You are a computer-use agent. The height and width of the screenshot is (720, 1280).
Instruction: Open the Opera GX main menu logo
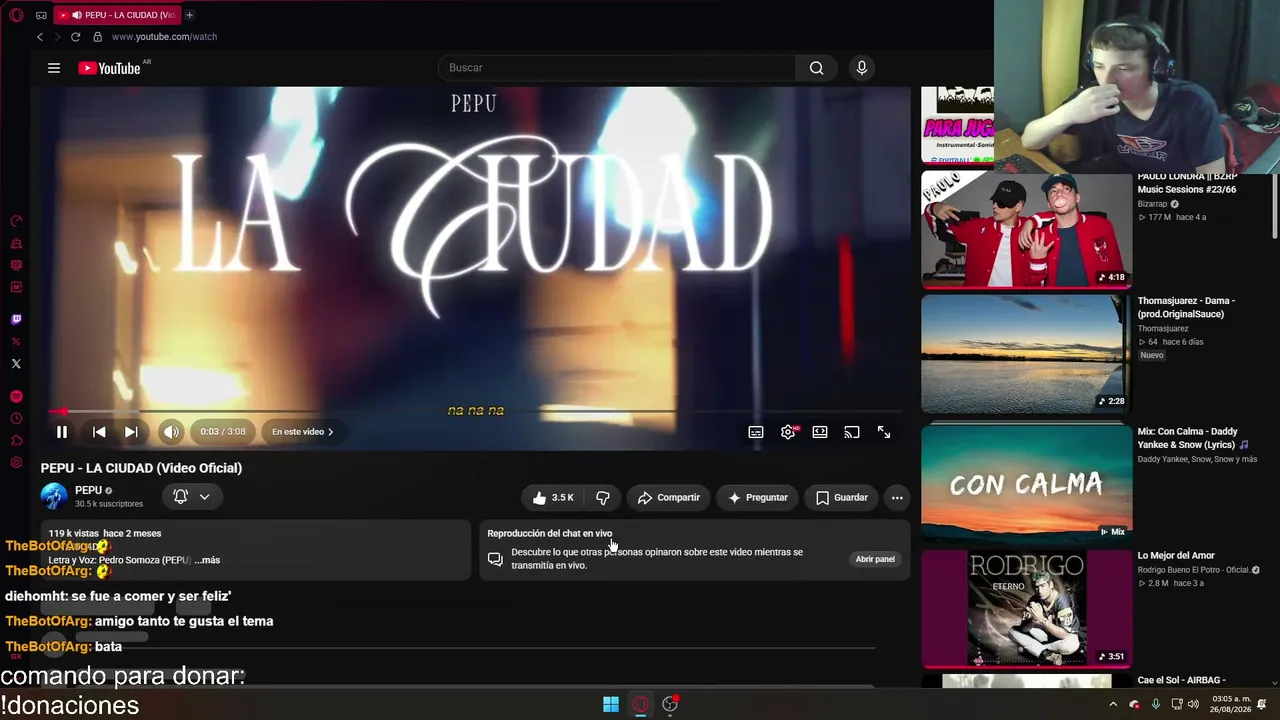pos(16,15)
